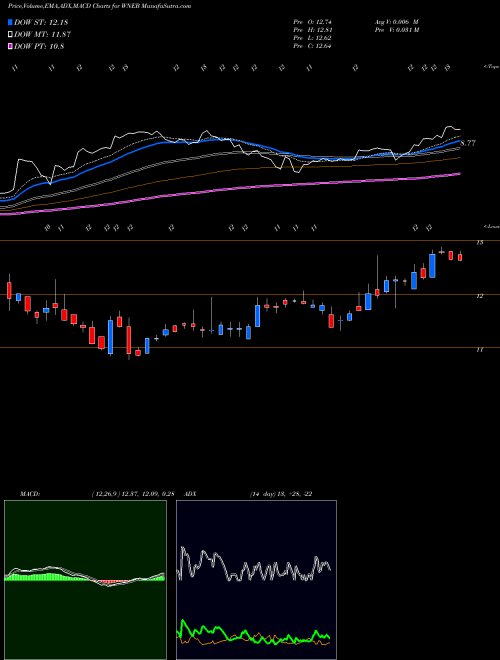Click the blue DOW ST legend swatch
This screenshot has width=500, height=660.
[x=10, y=22]
